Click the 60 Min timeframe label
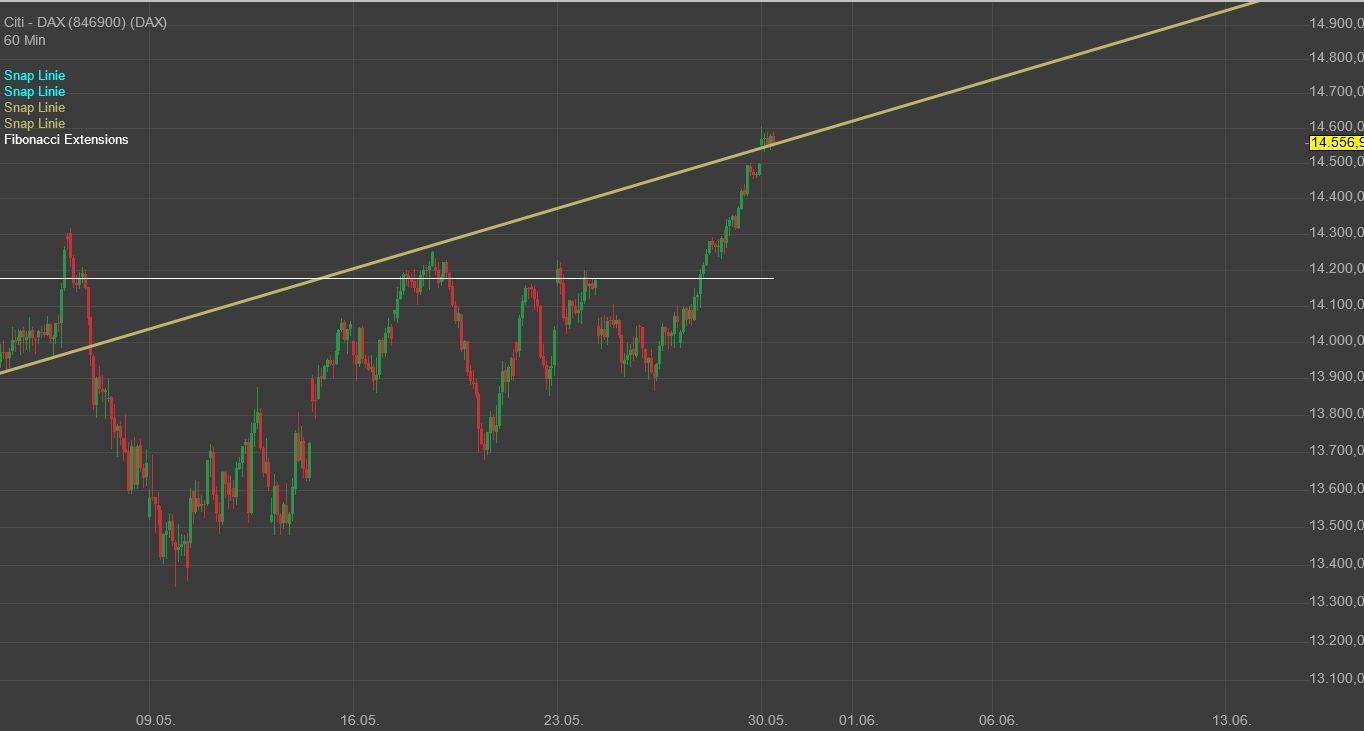This screenshot has width=1364, height=731. [x=25, y=40]
